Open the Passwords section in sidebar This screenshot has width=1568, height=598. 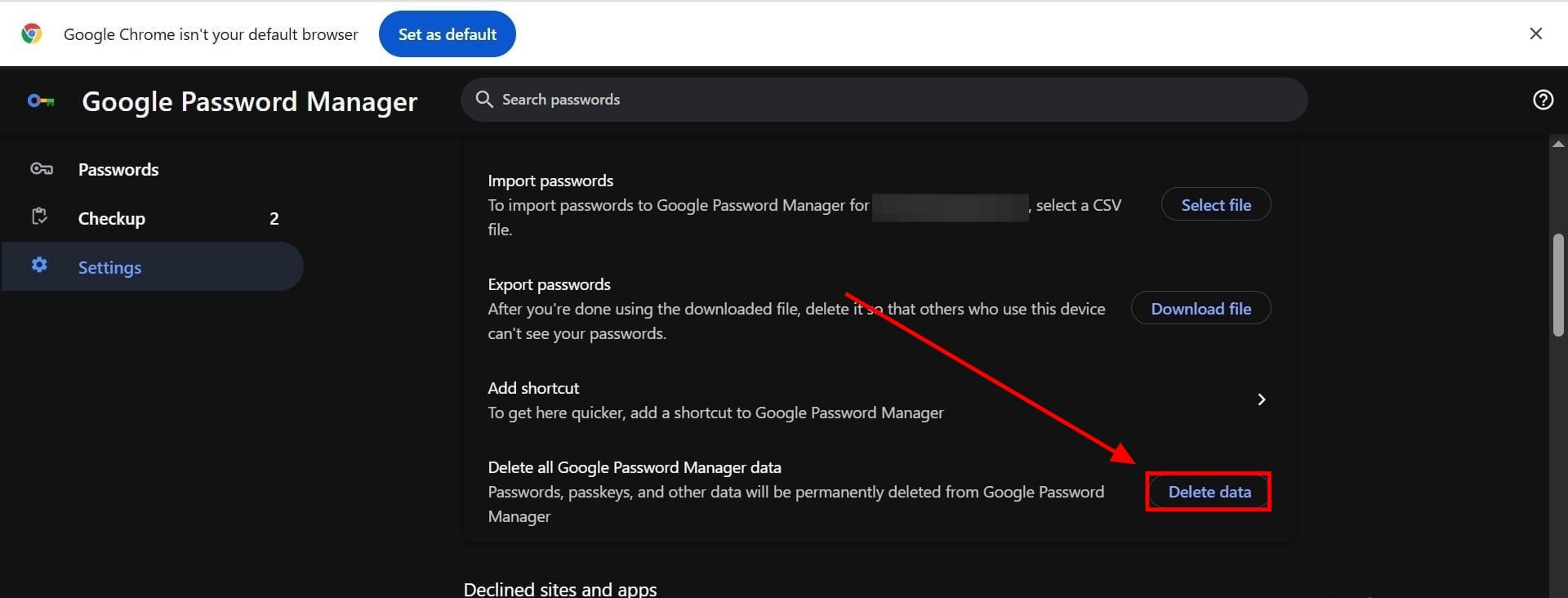tap(153, 169)
